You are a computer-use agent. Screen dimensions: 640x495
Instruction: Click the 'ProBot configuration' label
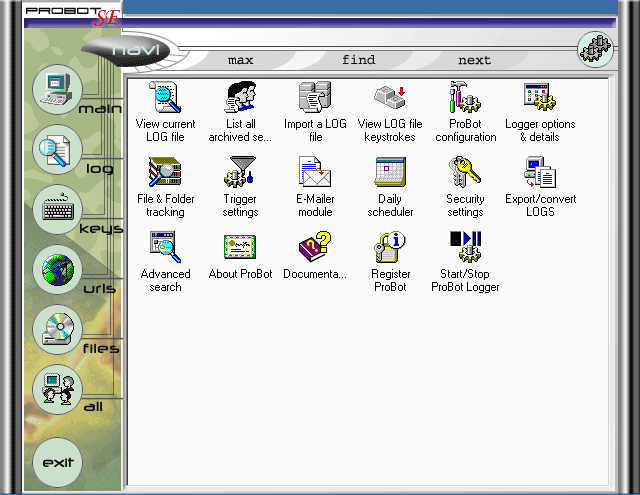point(466,130)
